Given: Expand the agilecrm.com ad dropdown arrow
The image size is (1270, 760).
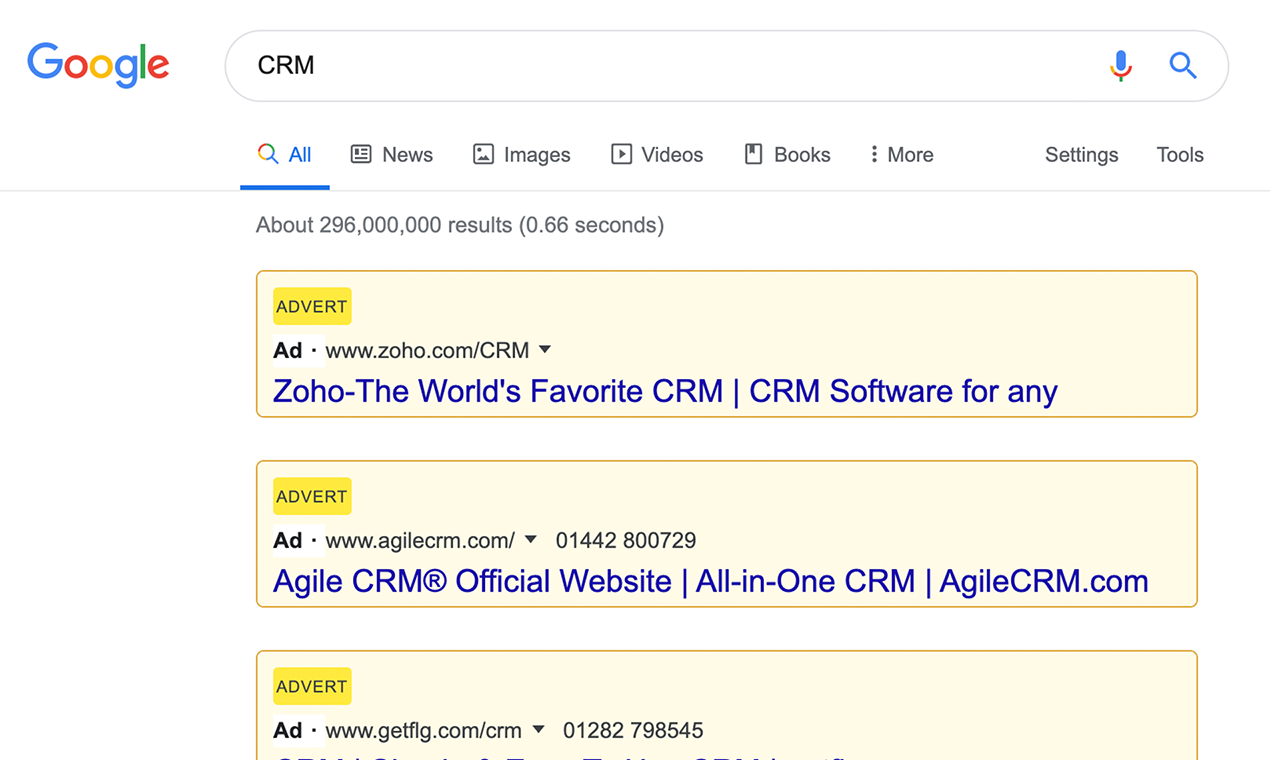Looking at the screenshot, I should coord(531,540).
